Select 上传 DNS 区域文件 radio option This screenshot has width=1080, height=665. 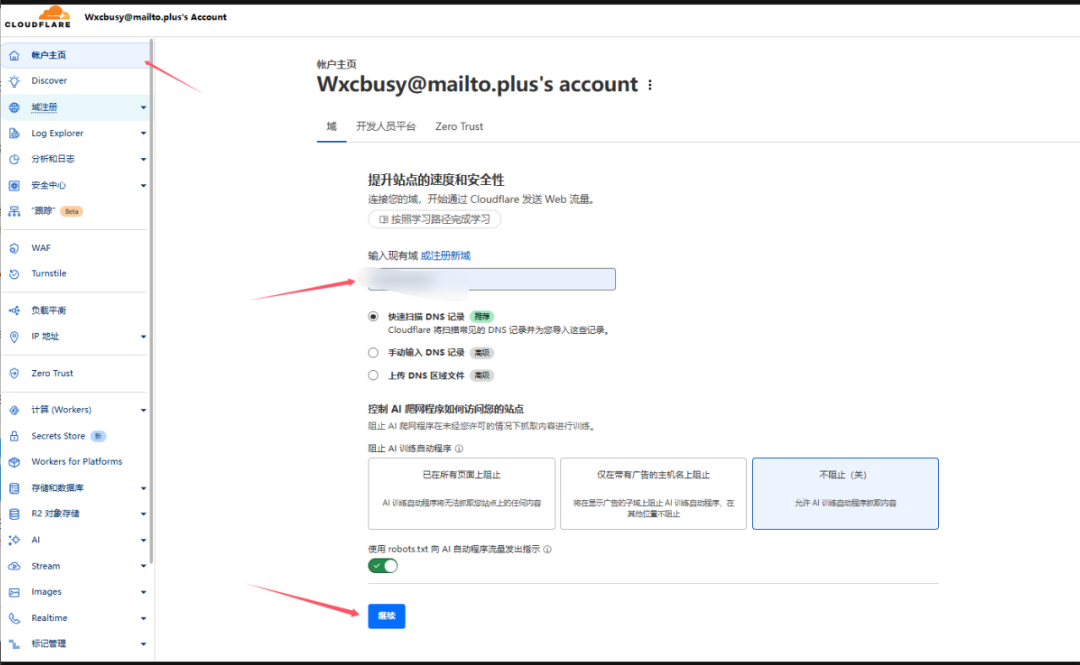(374, 376)
